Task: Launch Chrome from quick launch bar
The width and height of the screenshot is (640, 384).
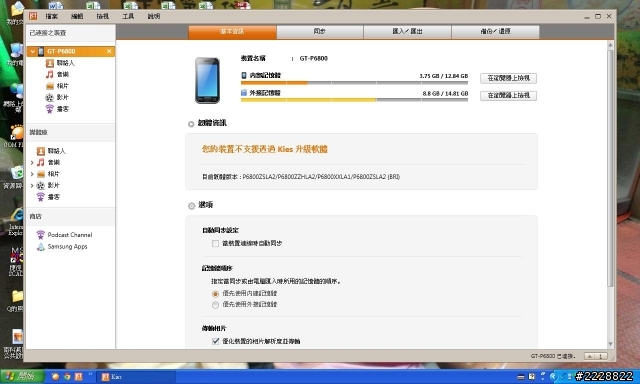Action: [x=67, y=377]
